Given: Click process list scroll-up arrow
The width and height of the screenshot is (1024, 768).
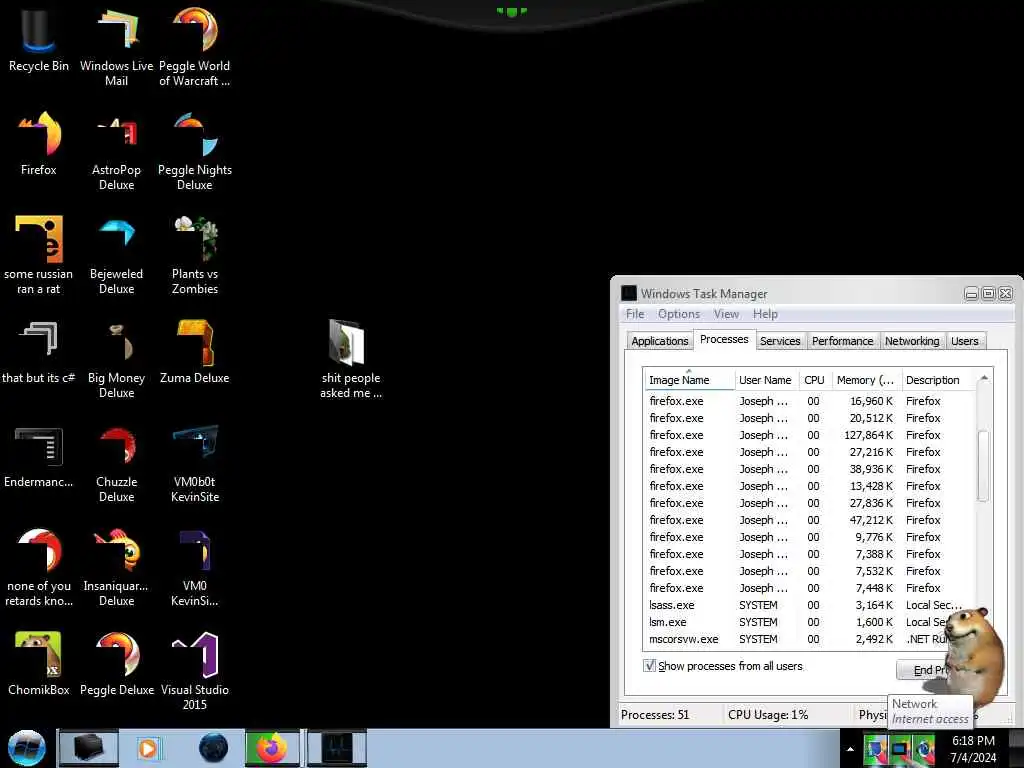Looking at the screenshot, I should pos(984,378).
